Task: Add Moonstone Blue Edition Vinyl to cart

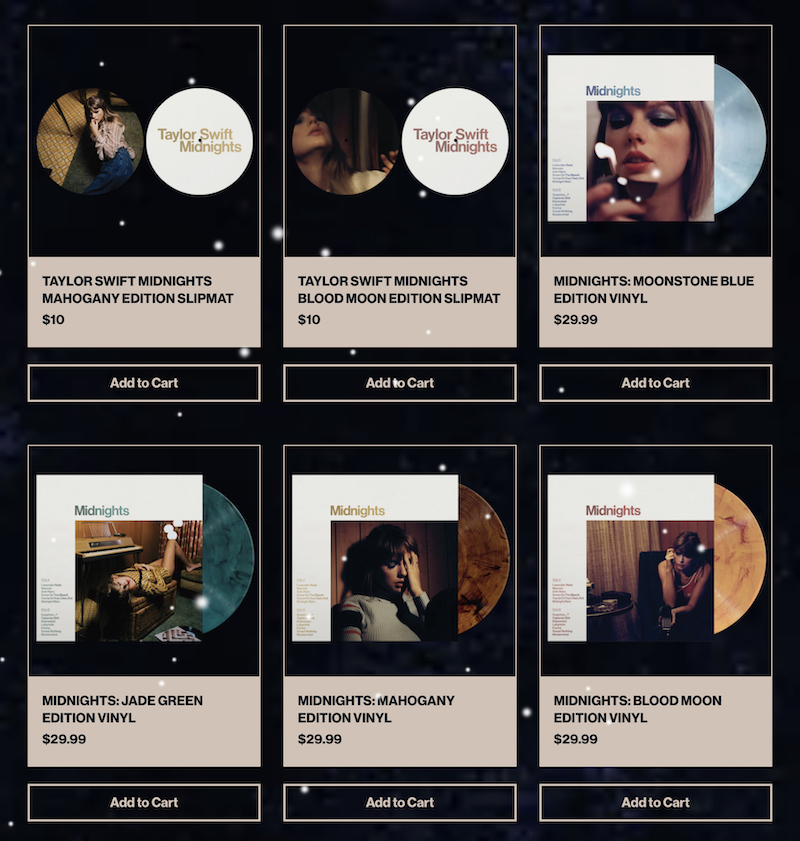Action: click(x=655, y=383)
